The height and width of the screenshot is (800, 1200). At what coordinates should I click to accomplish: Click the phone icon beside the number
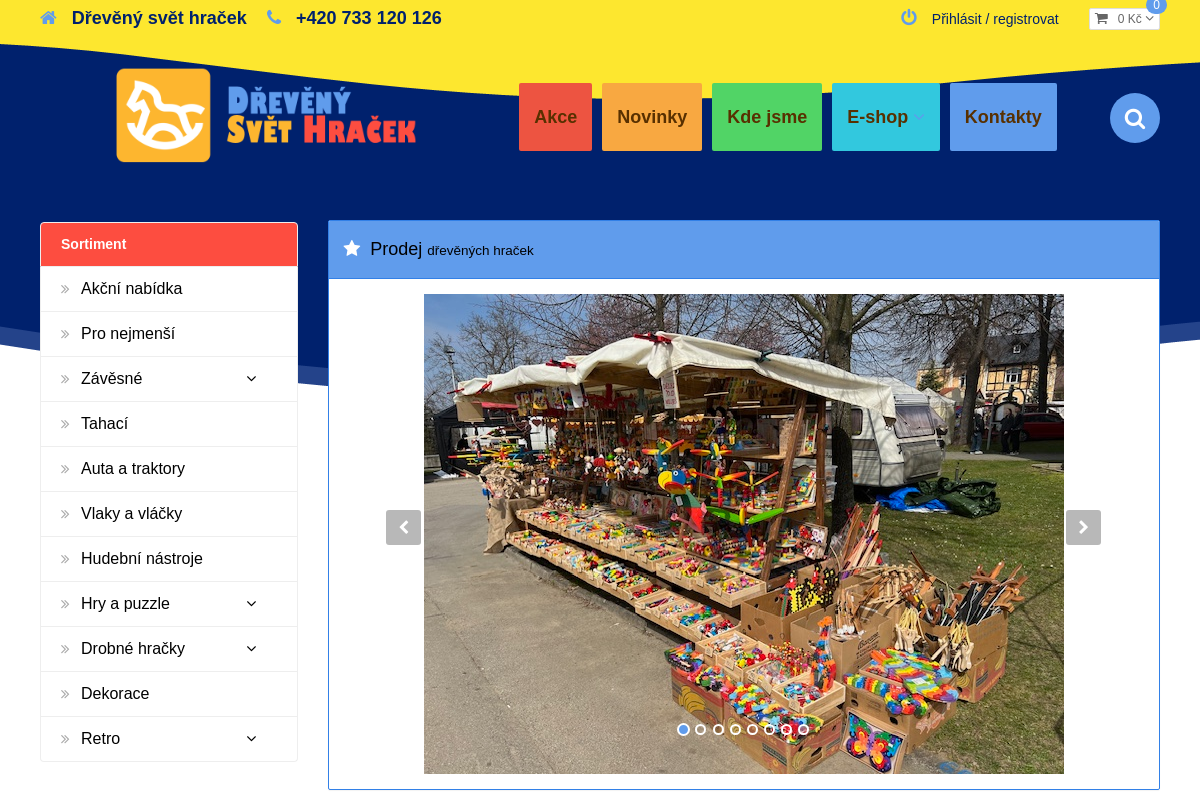point(274,18)
